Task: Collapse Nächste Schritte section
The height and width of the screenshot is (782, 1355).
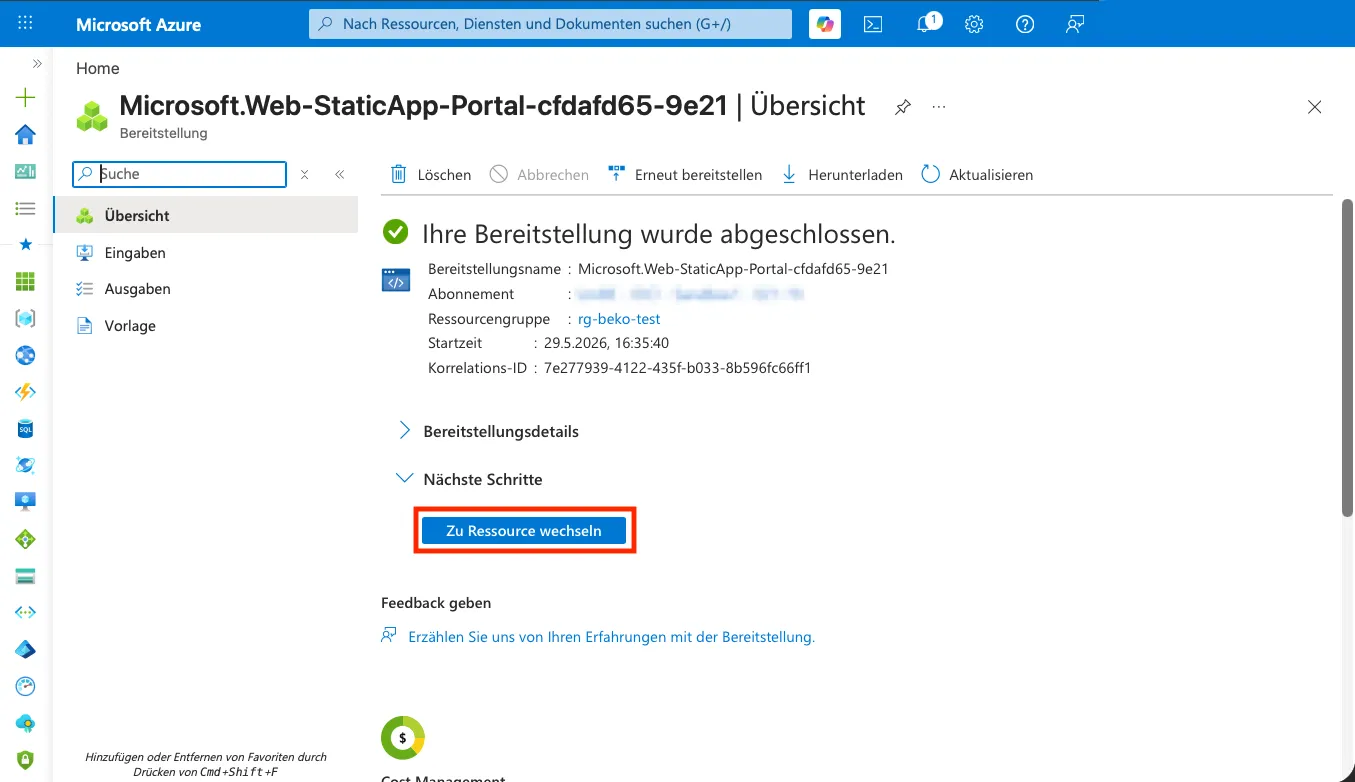Action: pos(470,479)
